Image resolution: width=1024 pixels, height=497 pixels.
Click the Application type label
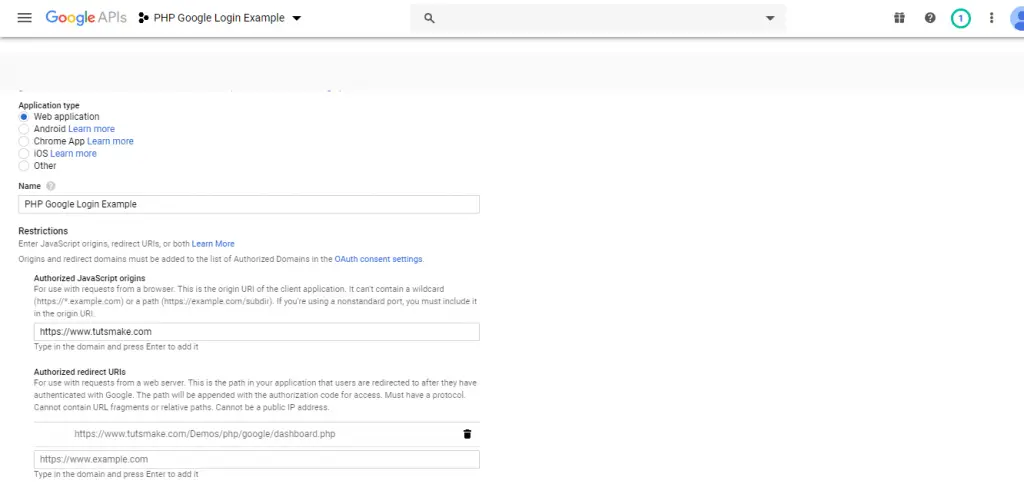[x=49, y=105]
